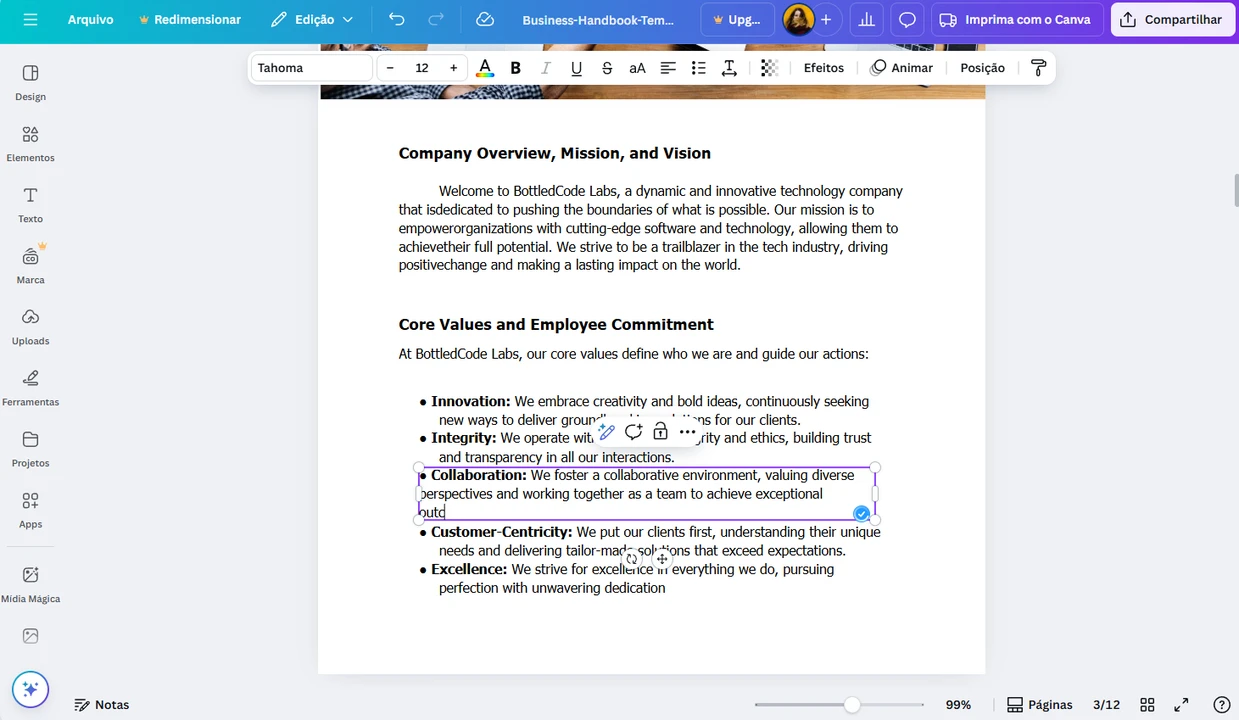Open the Elementos sidebar tab
1239x720 pixels.
coord(30,144)
